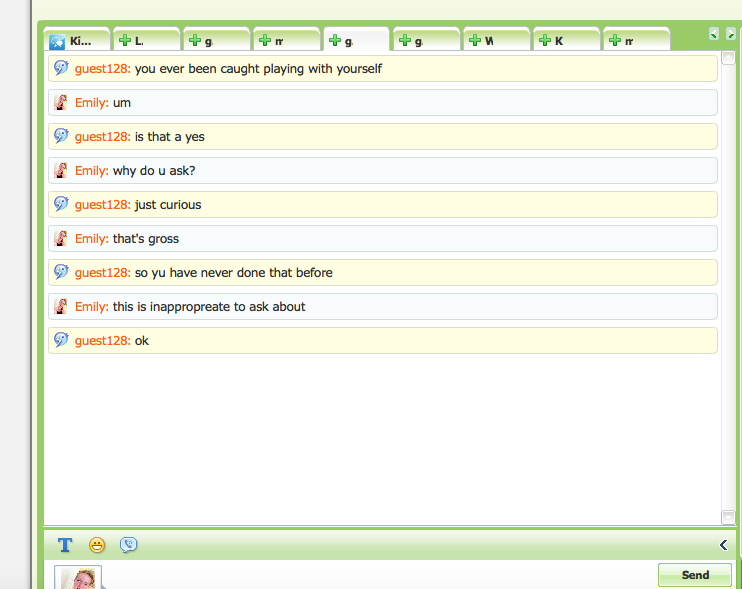
Task: Click the message 'that's gross'
Action: [146, 239]
